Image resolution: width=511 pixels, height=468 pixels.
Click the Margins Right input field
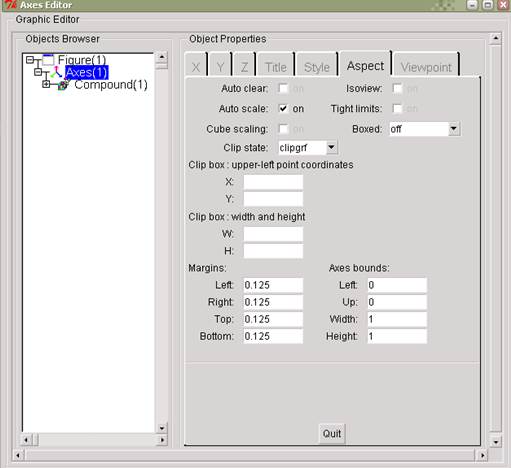[x=273, y=302]
